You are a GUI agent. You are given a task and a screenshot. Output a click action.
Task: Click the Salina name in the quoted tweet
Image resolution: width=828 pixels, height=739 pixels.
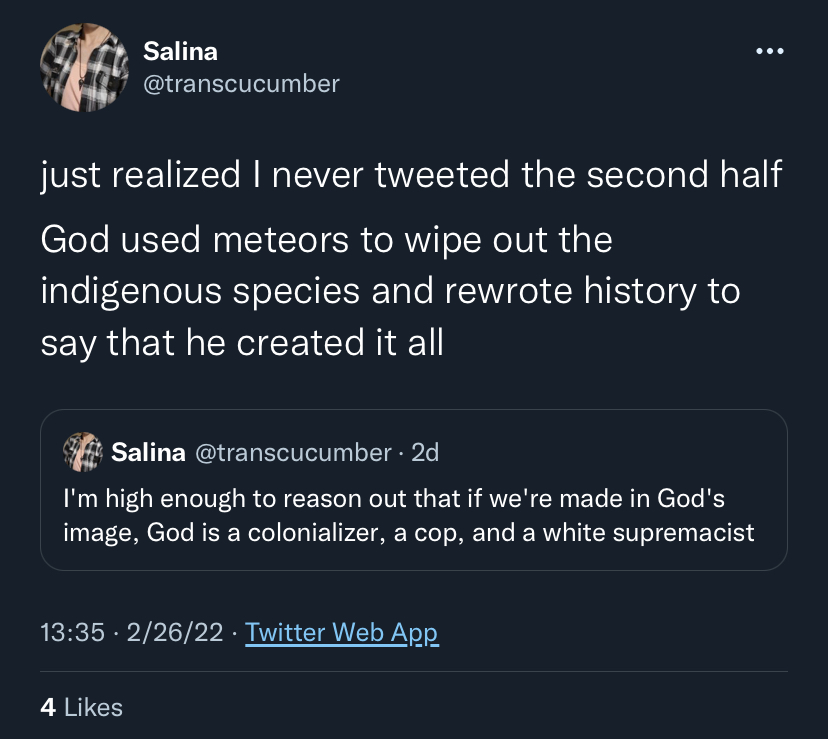click(x=148, y=453)
